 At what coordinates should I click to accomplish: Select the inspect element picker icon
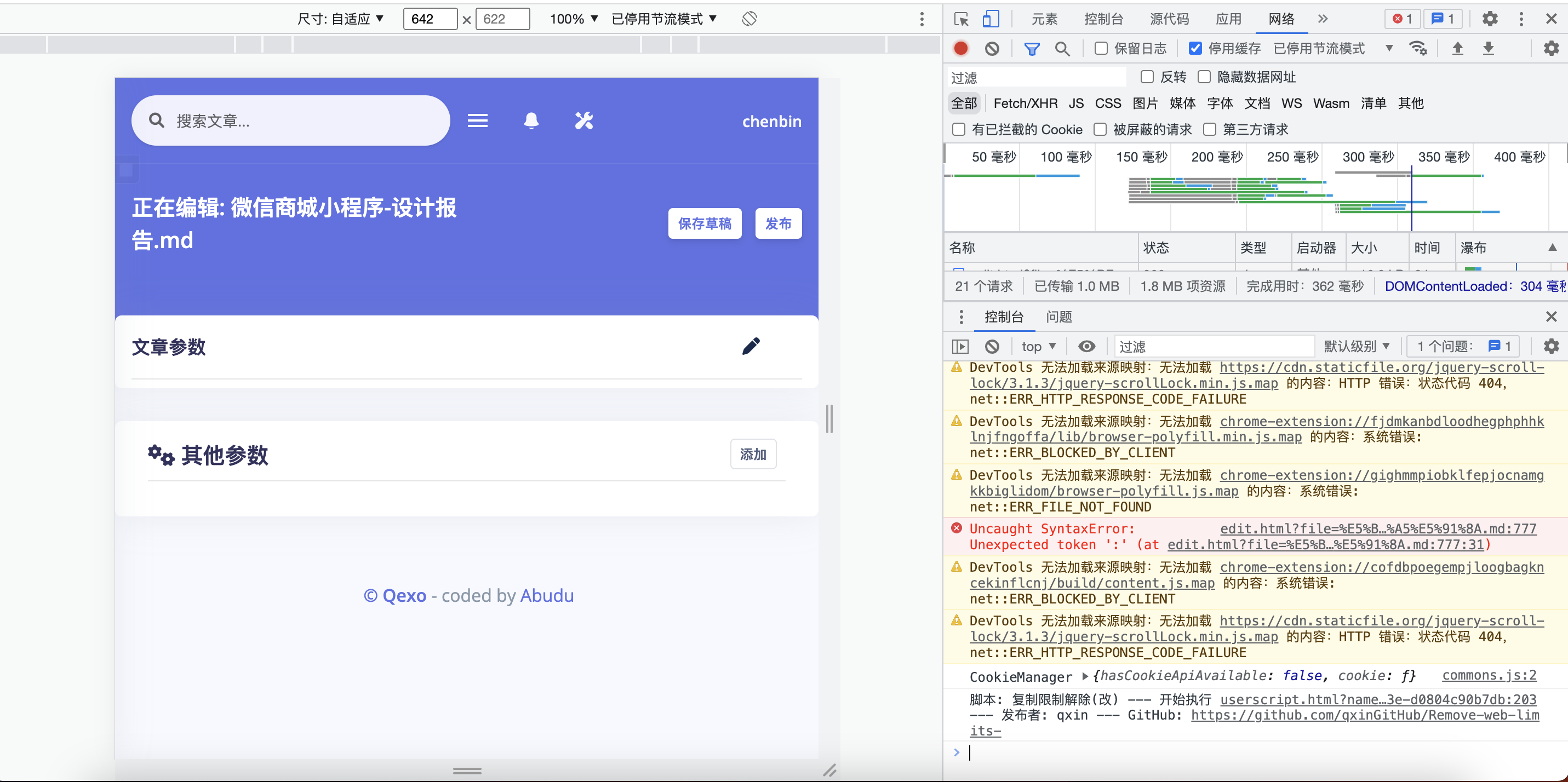pos(961,19)
